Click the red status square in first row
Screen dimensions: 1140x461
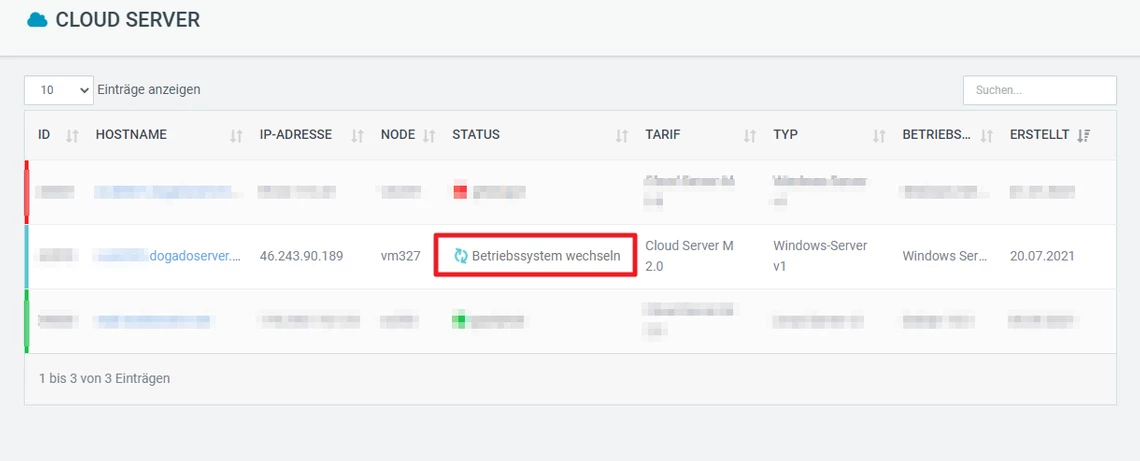point(460,191)
